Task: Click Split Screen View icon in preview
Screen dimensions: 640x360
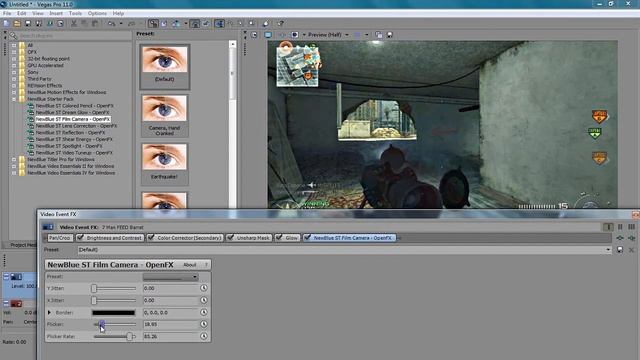Action: (295, 35)
